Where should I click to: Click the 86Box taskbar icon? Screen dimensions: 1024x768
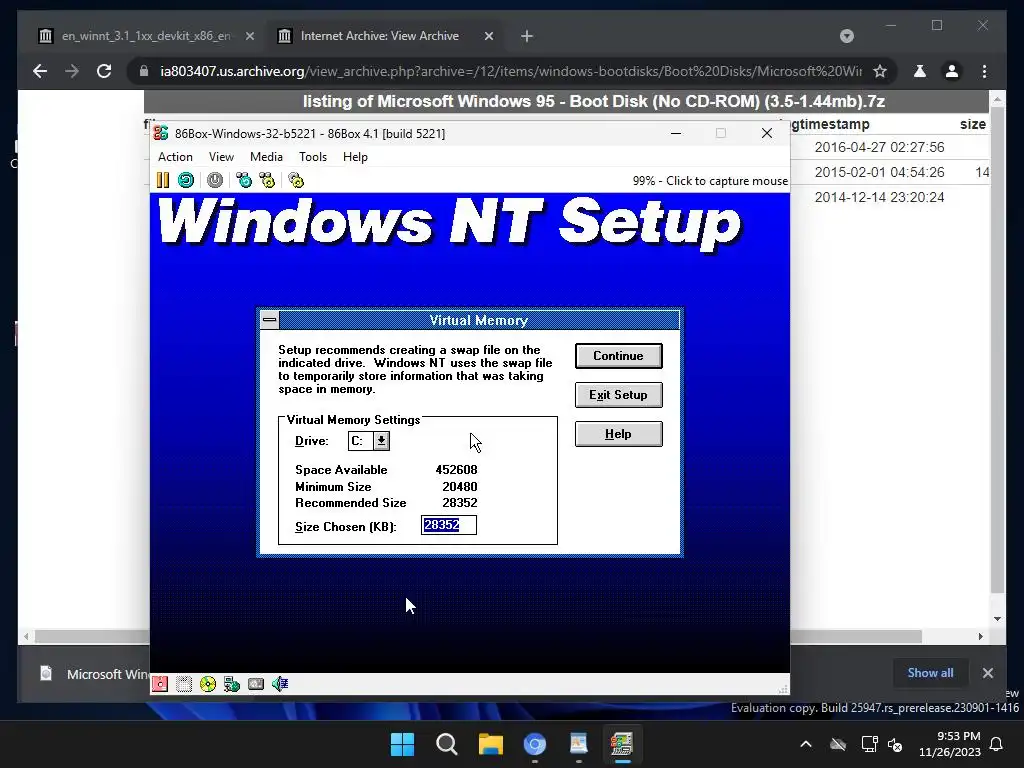(622, 744)
